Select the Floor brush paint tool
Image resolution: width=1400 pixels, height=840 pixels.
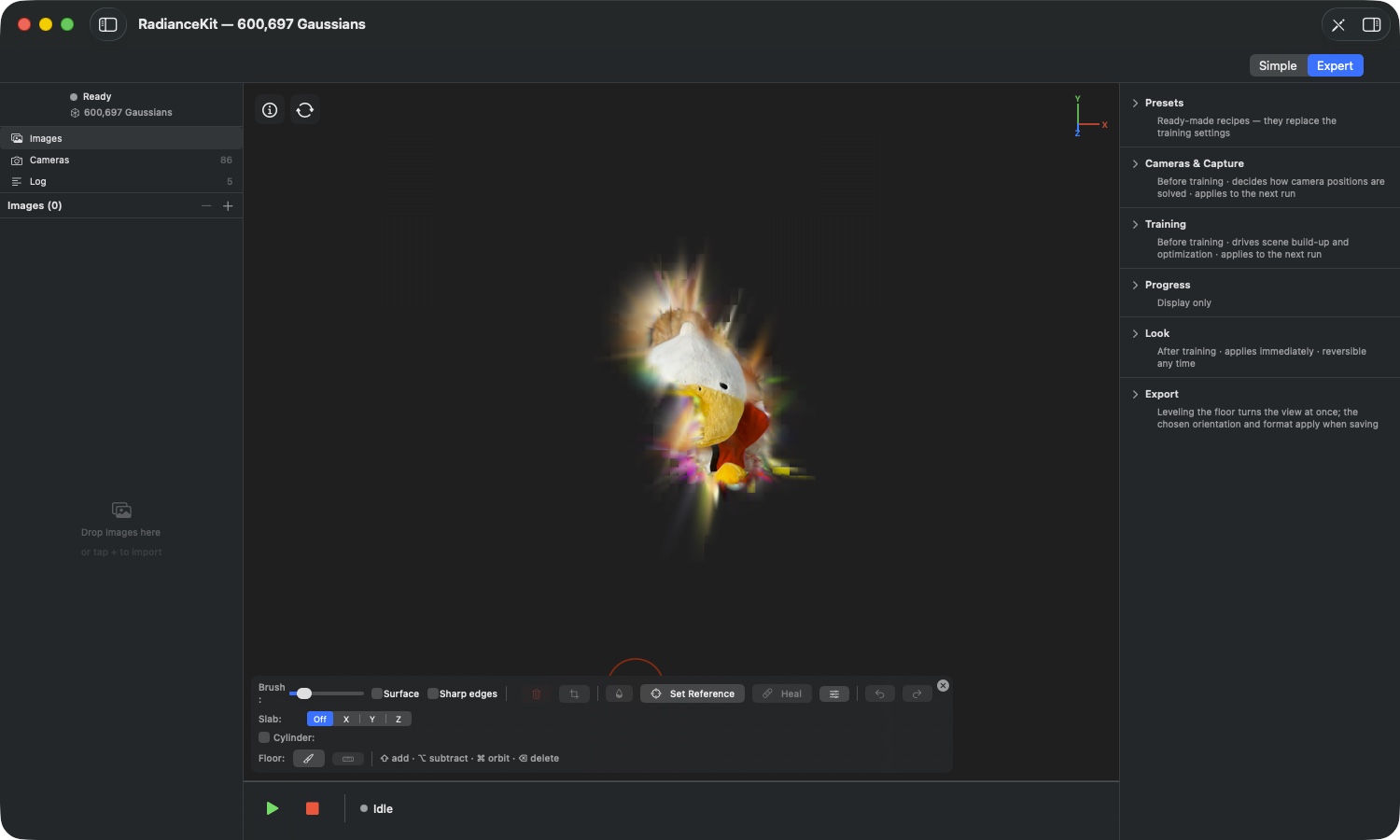pyautogui.click(x=308, y=759)
